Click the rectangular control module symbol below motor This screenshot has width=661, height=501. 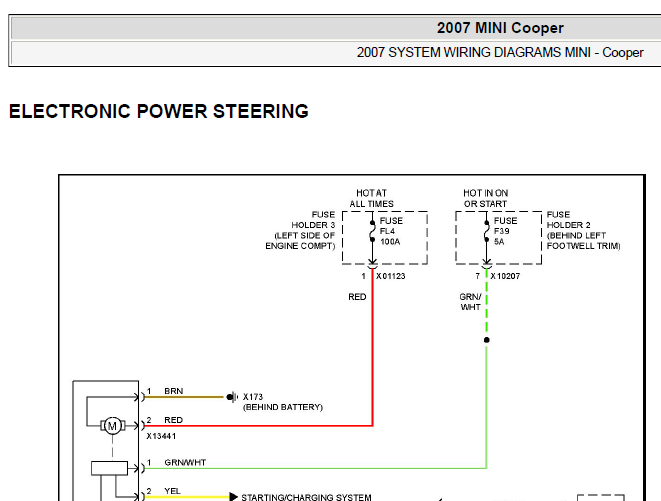(x=110, y=468)
